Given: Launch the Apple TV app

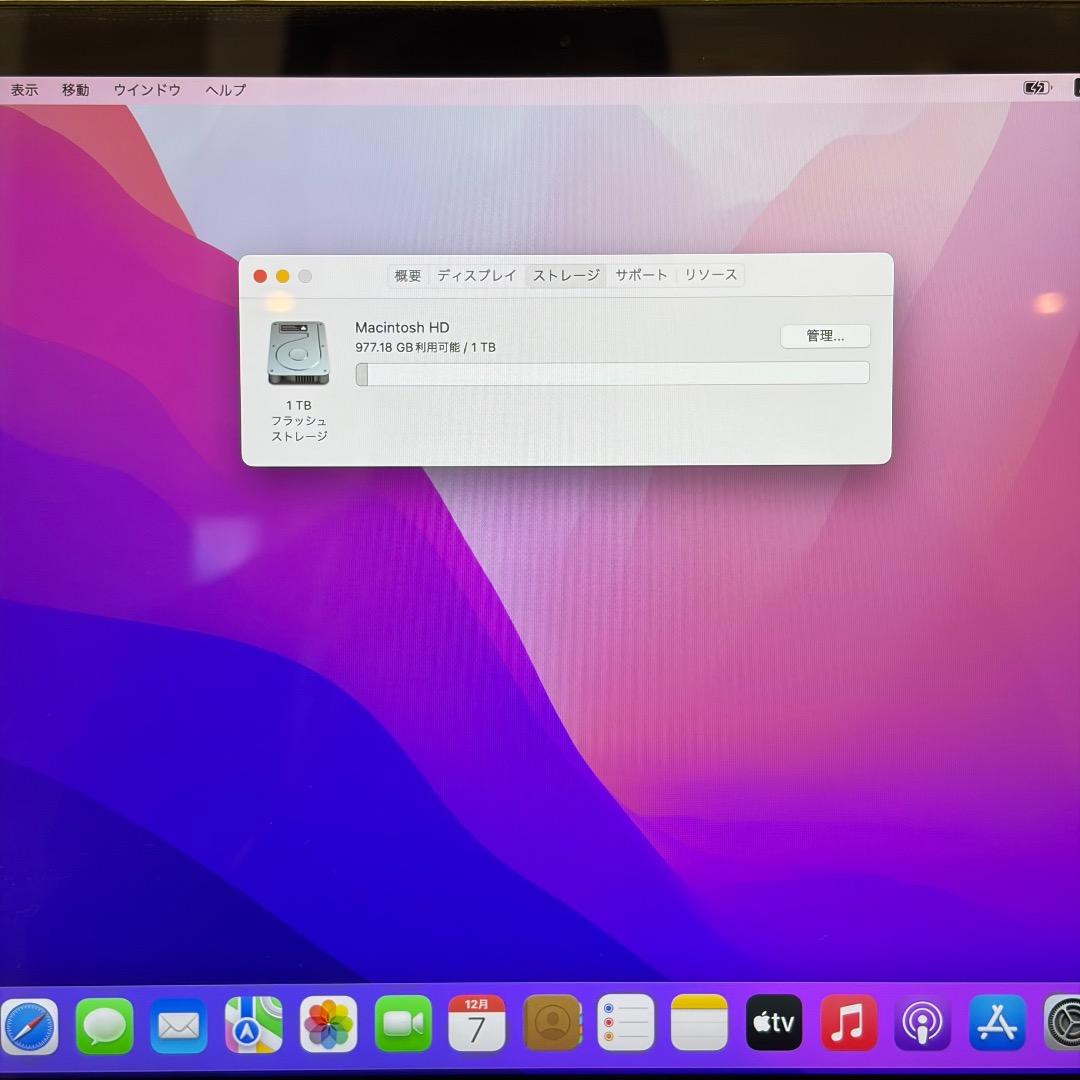Looking at the screenshot, I should (773, 1024).
